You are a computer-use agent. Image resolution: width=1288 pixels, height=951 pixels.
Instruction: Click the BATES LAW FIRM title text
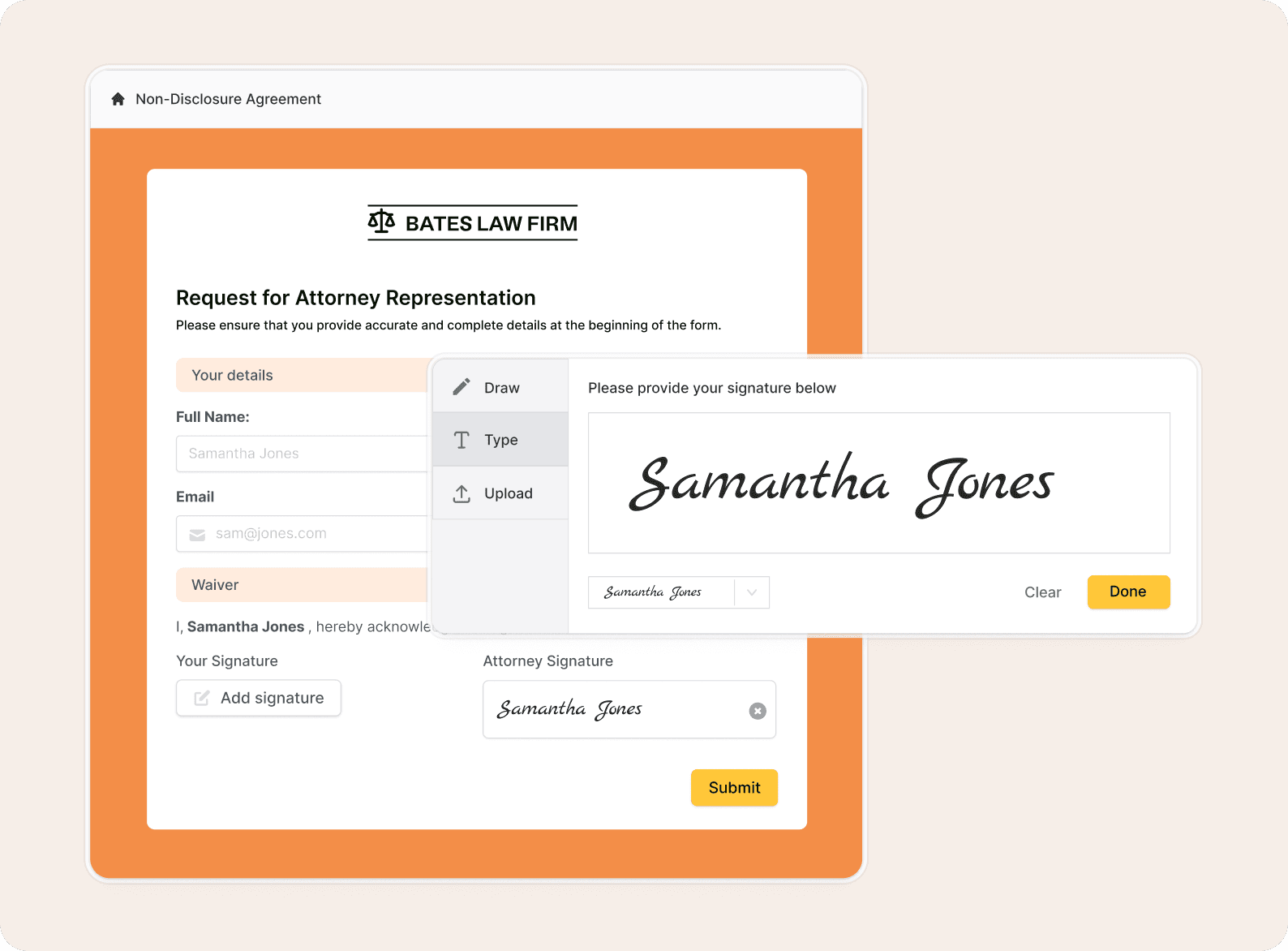tap(492, 223)
